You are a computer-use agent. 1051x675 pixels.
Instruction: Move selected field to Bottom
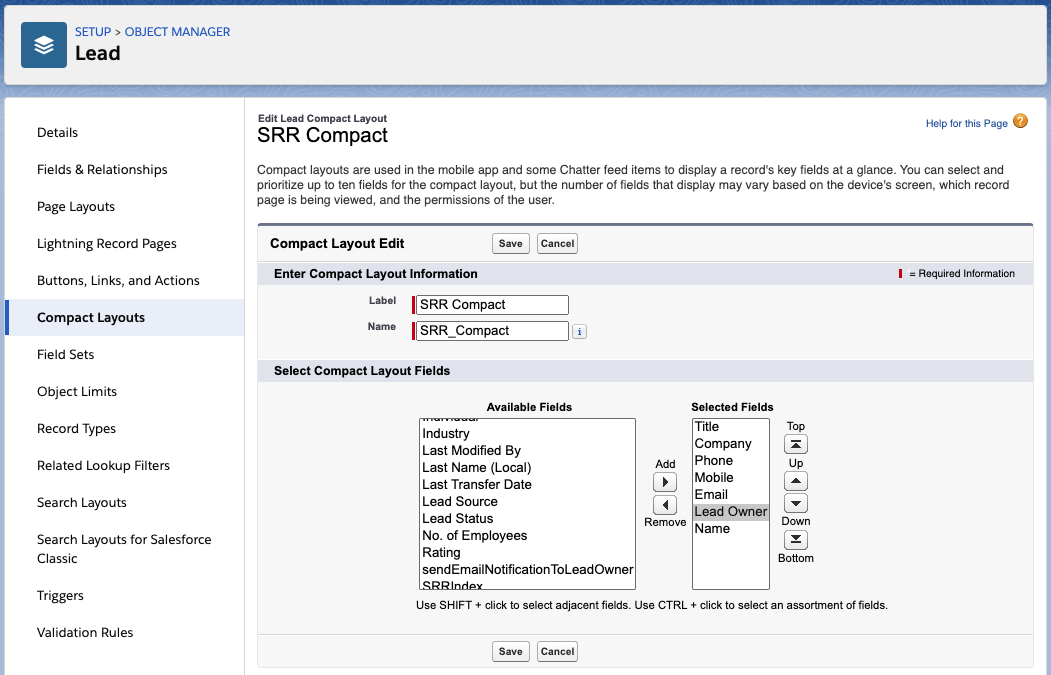coord(796,540)
